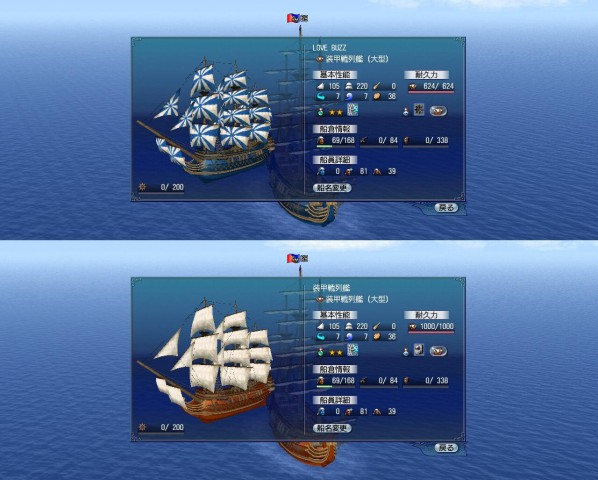Click the 船倉情報 header in the top panel
This screenshot has width=598, height=480.
(335, 129)
